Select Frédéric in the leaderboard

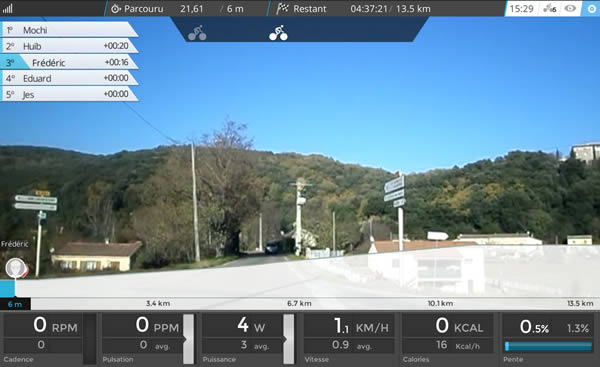coord(69,62)
